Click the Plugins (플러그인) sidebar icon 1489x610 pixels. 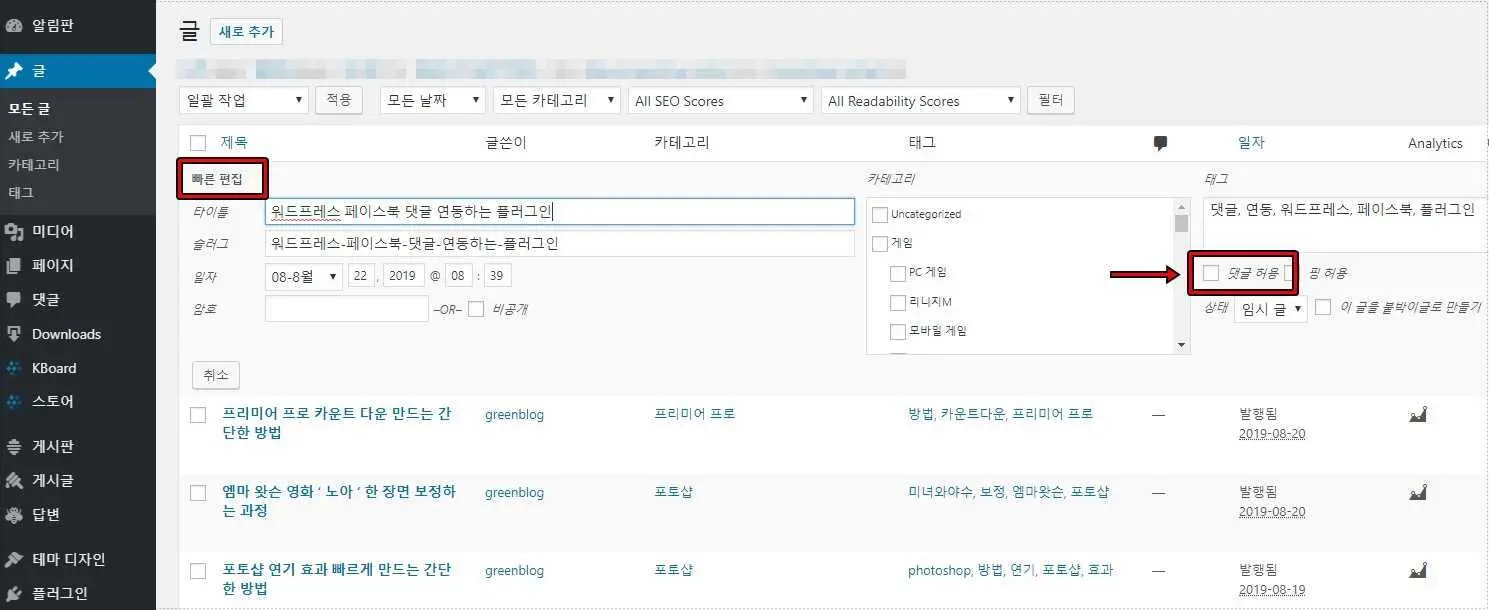14,592
